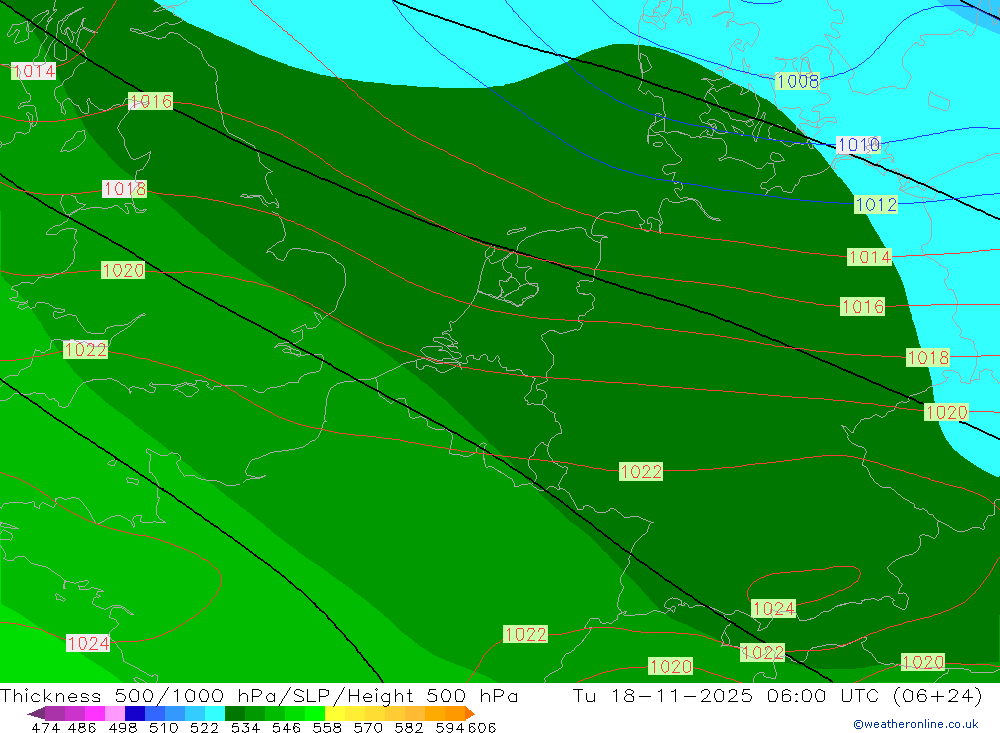Click the 474 legend value

click(45, 727)
